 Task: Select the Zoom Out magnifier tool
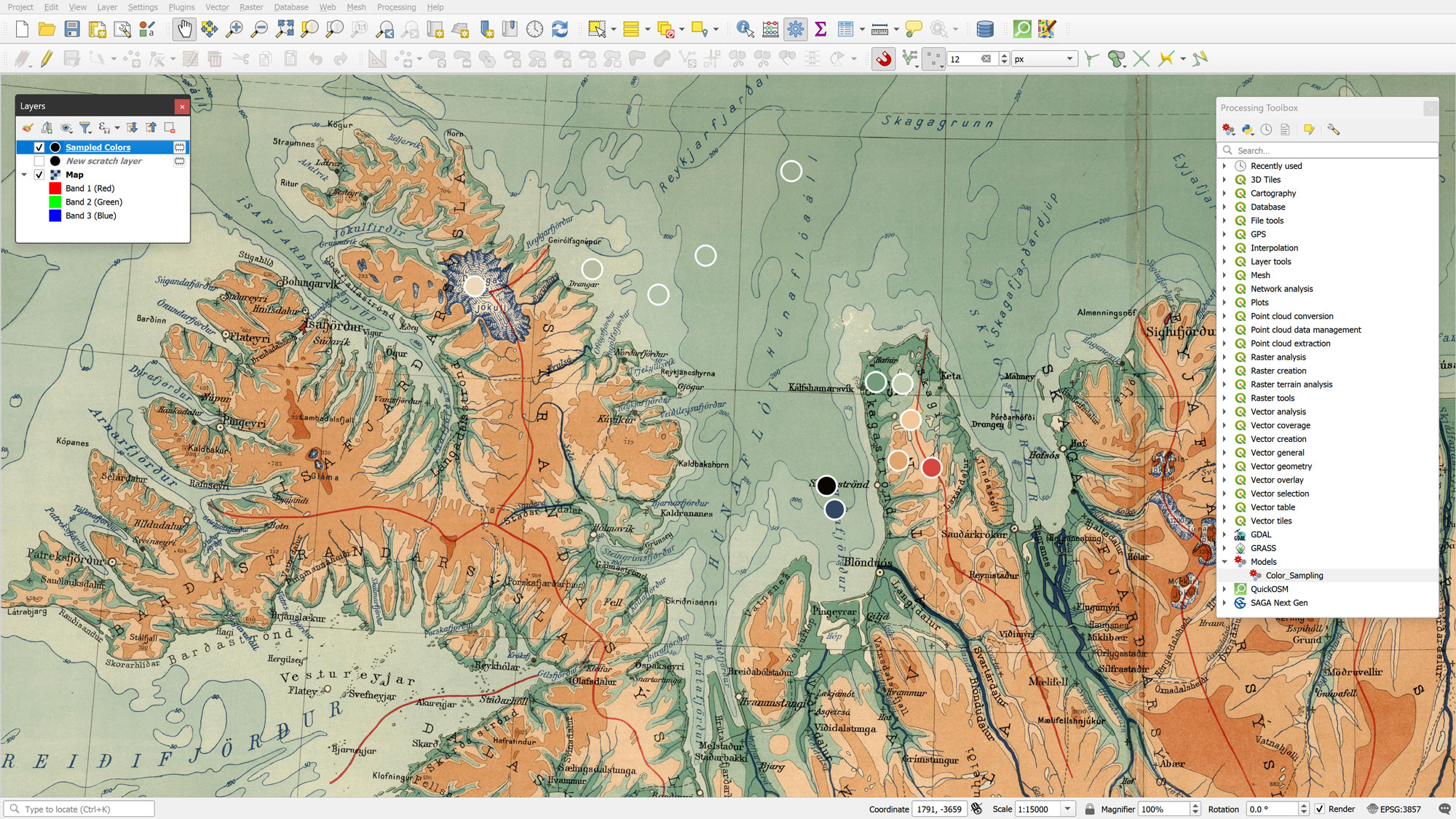(259, 29)
